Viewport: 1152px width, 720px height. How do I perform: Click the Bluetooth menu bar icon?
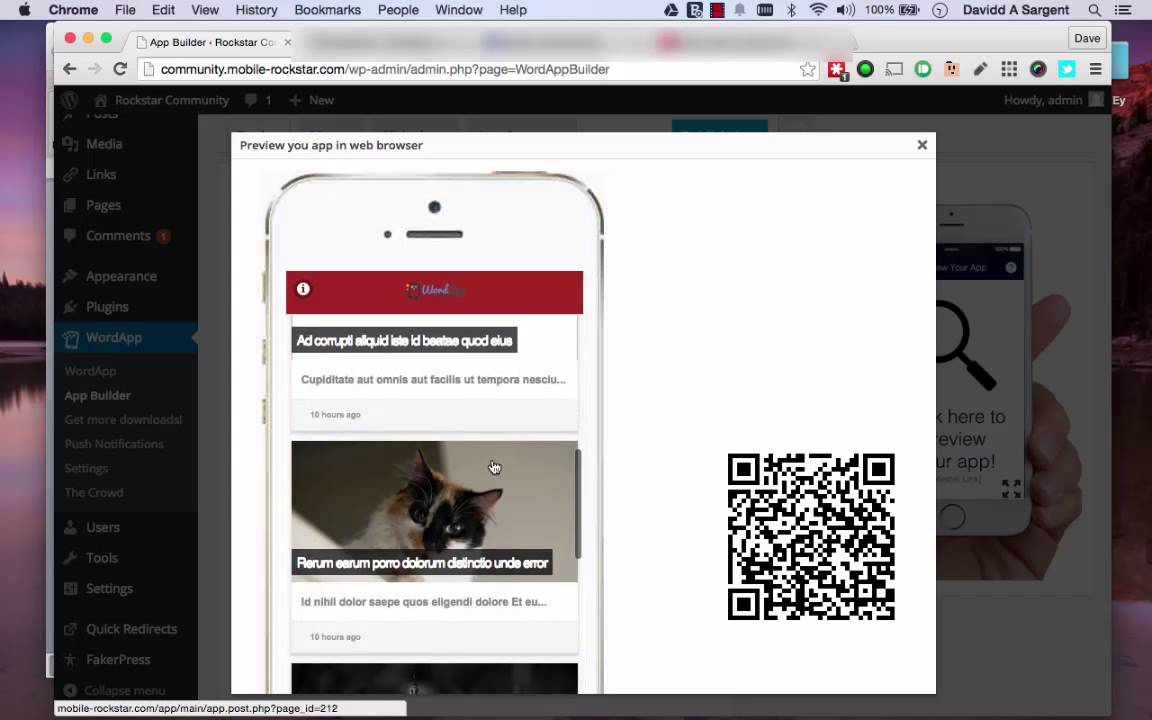click(x=791, y=10)
